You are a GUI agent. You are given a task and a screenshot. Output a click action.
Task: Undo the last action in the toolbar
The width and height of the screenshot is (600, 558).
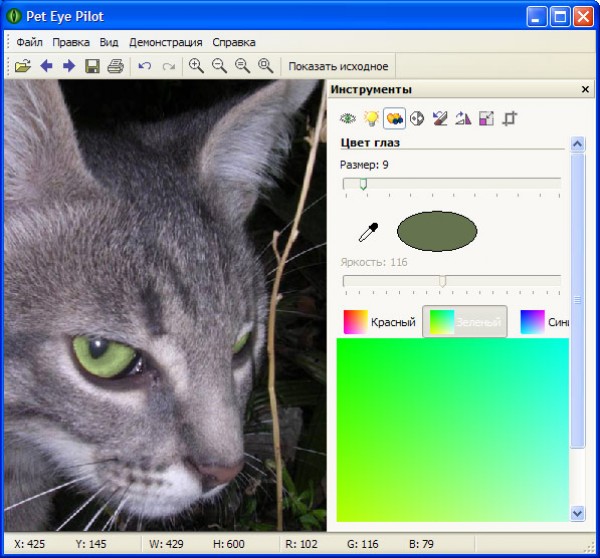click(x=145, y=66)
